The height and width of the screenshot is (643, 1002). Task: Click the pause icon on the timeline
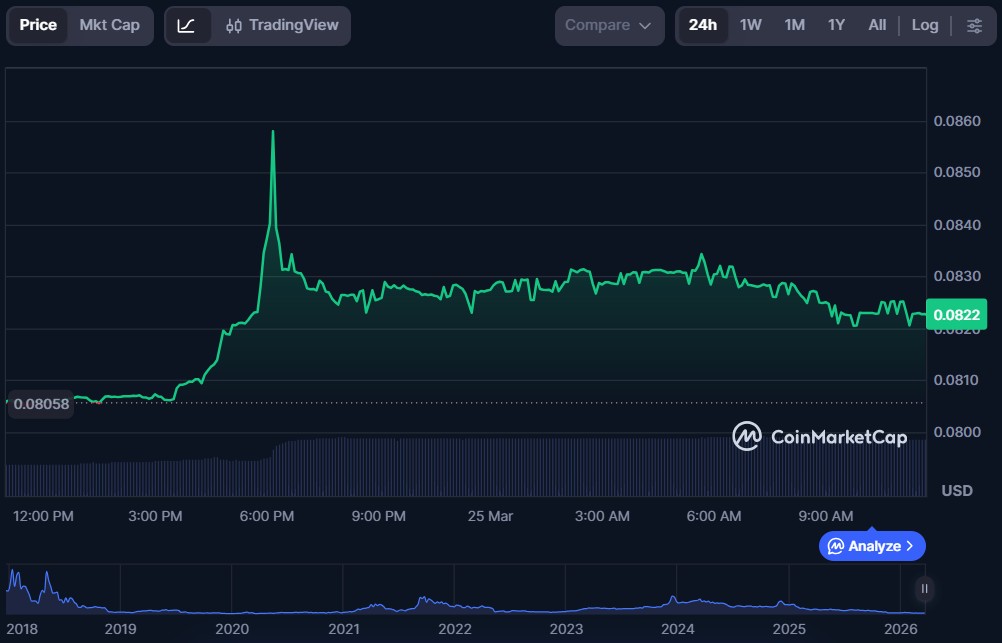pos(924,589)
